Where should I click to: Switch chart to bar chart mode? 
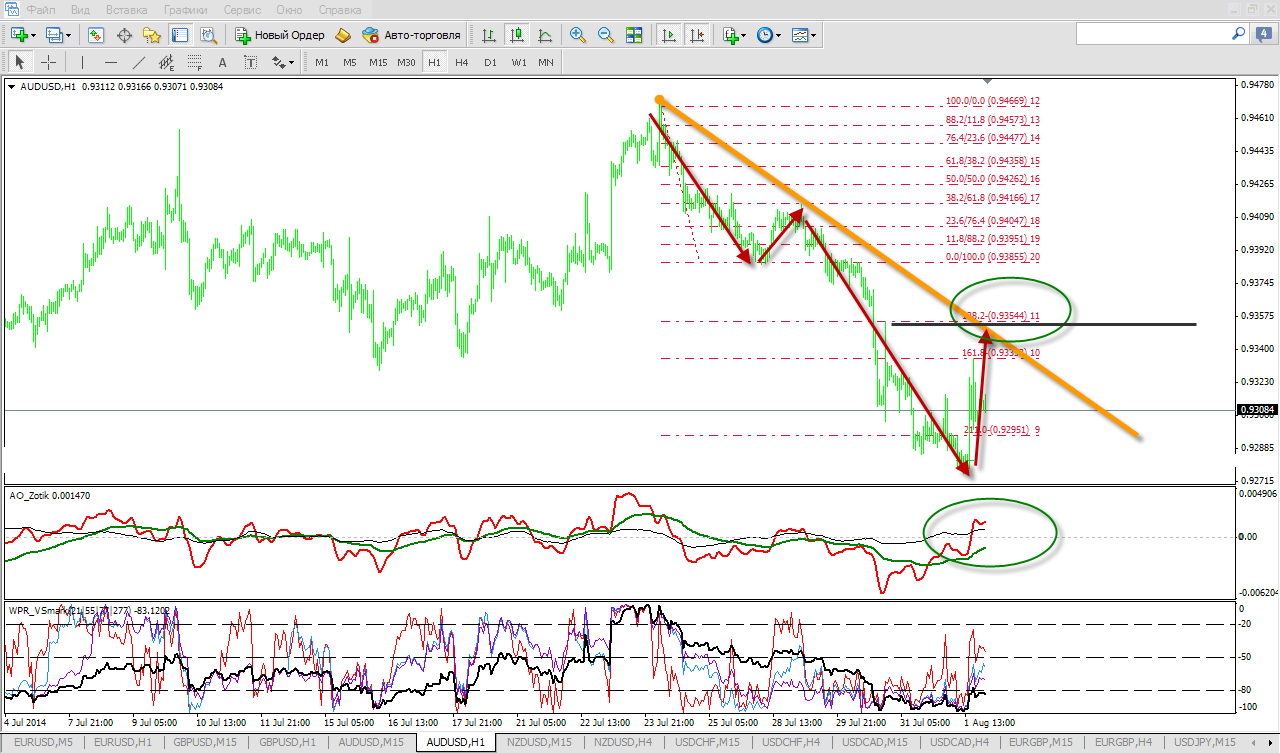(489, 35)
